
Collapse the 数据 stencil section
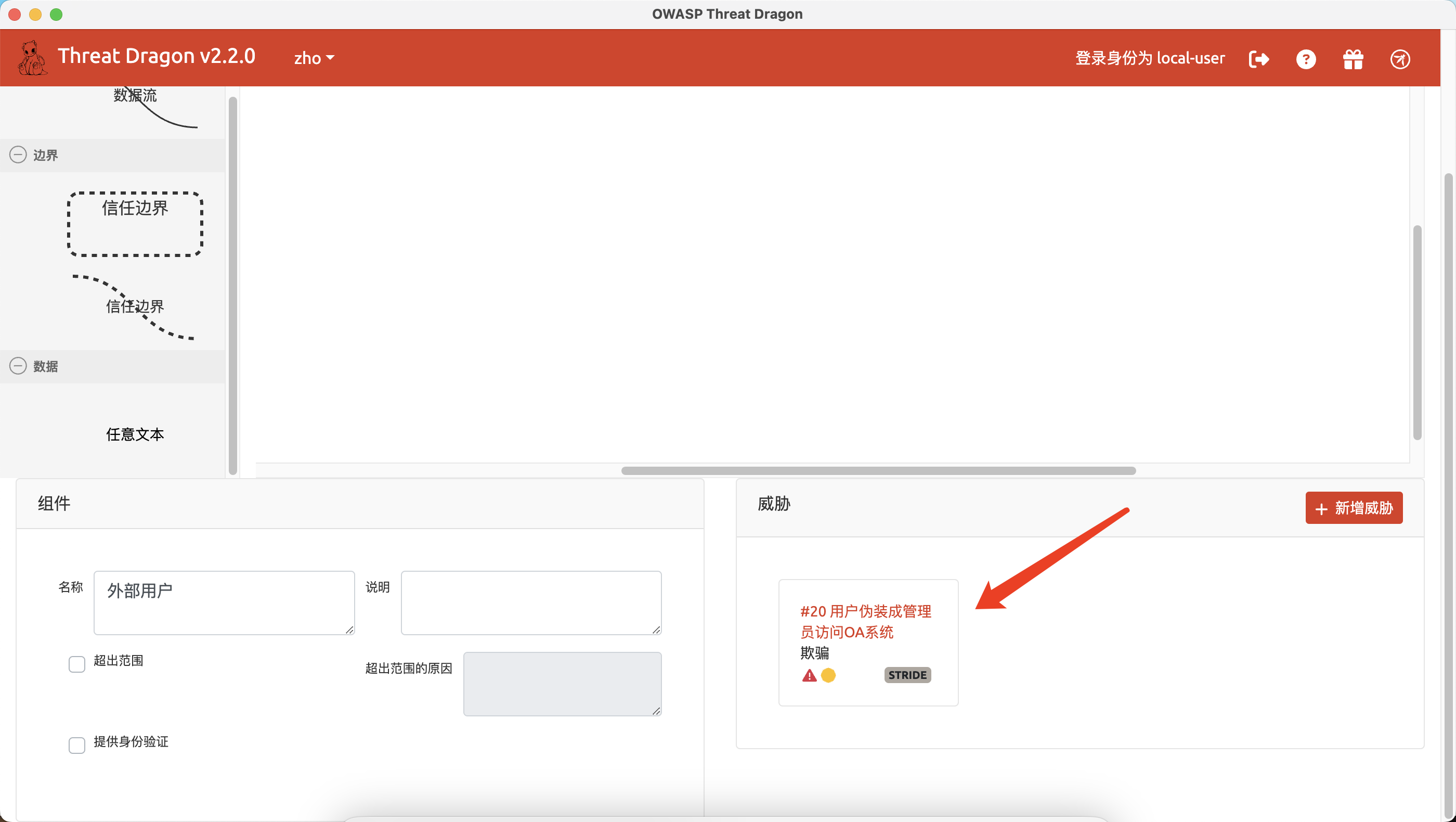click(x=18, y=366)
